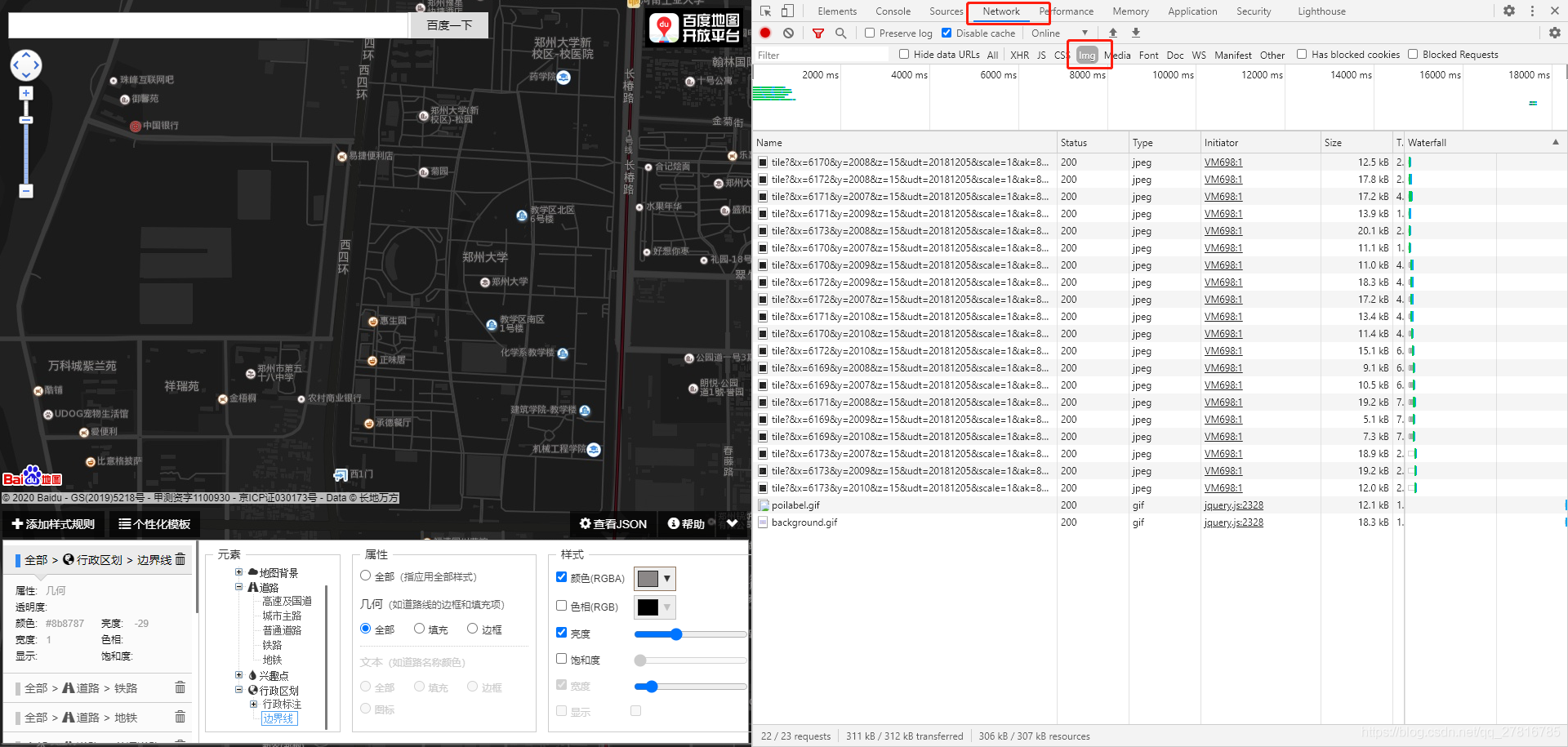Viewport: 1568px width, 747px height.
Task: Switch to the Console tab
Action: tap(893, 11)
